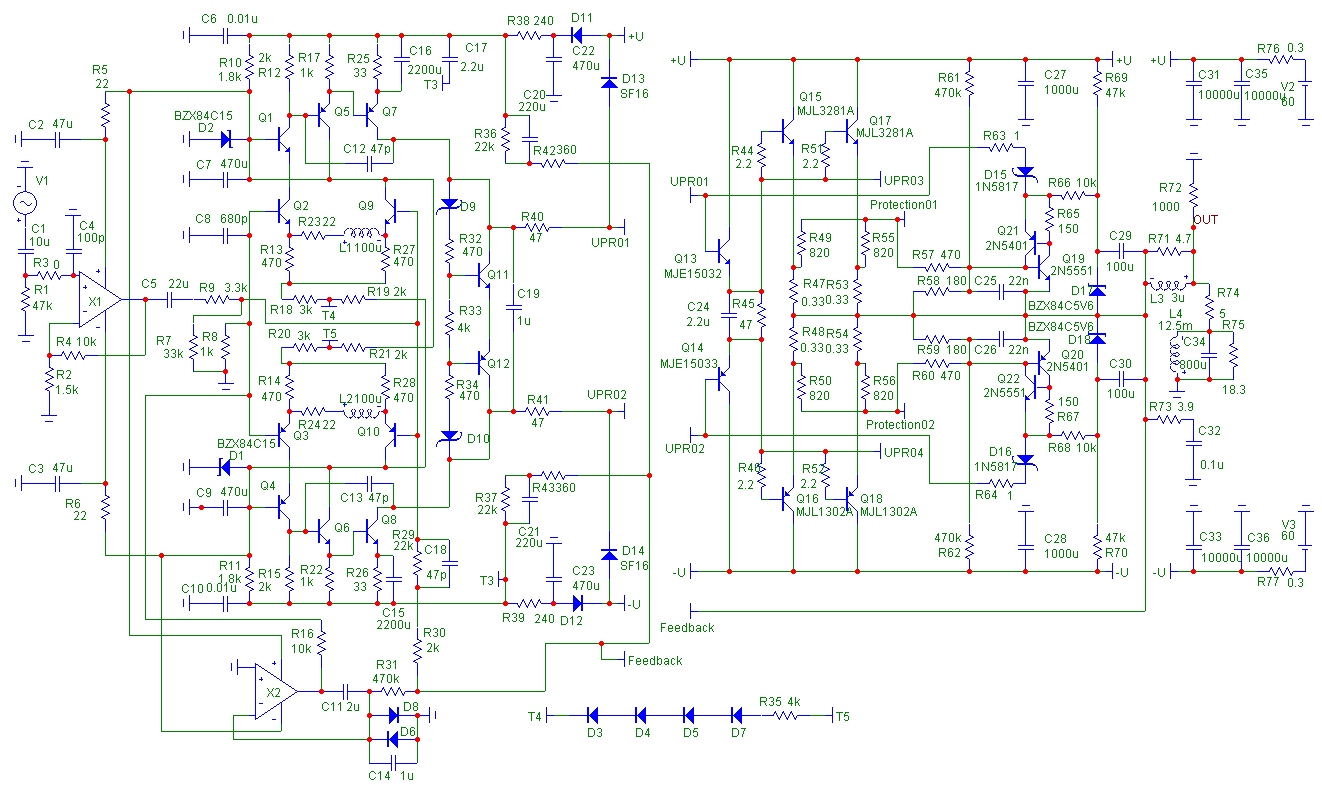Click the D14 SF16 diode symbol
Screen dimensions: 1322x786
[x=608, y=553]
